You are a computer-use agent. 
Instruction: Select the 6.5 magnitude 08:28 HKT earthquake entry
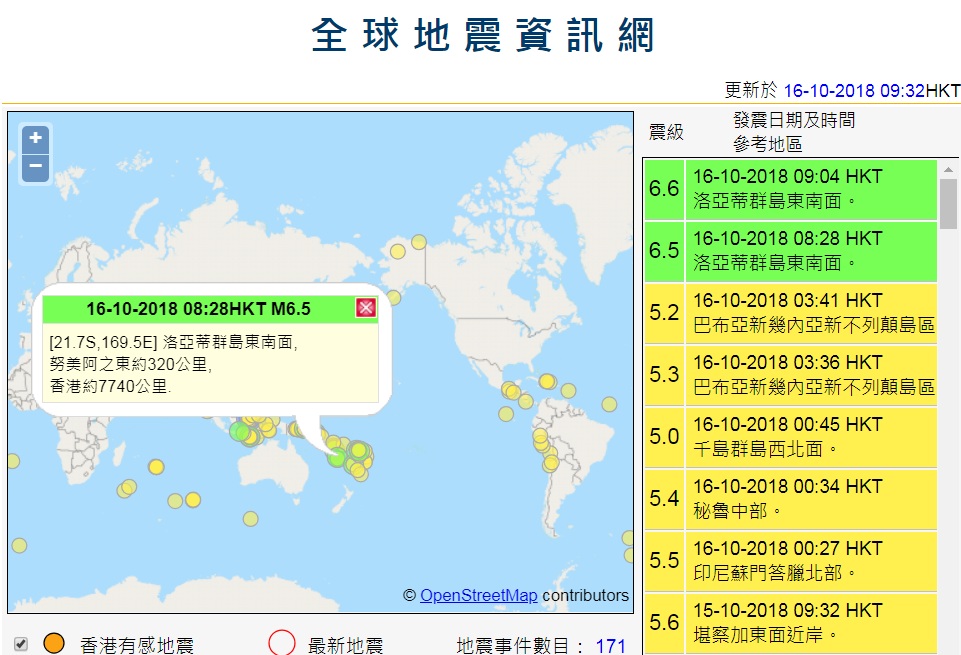pos(791,251)
